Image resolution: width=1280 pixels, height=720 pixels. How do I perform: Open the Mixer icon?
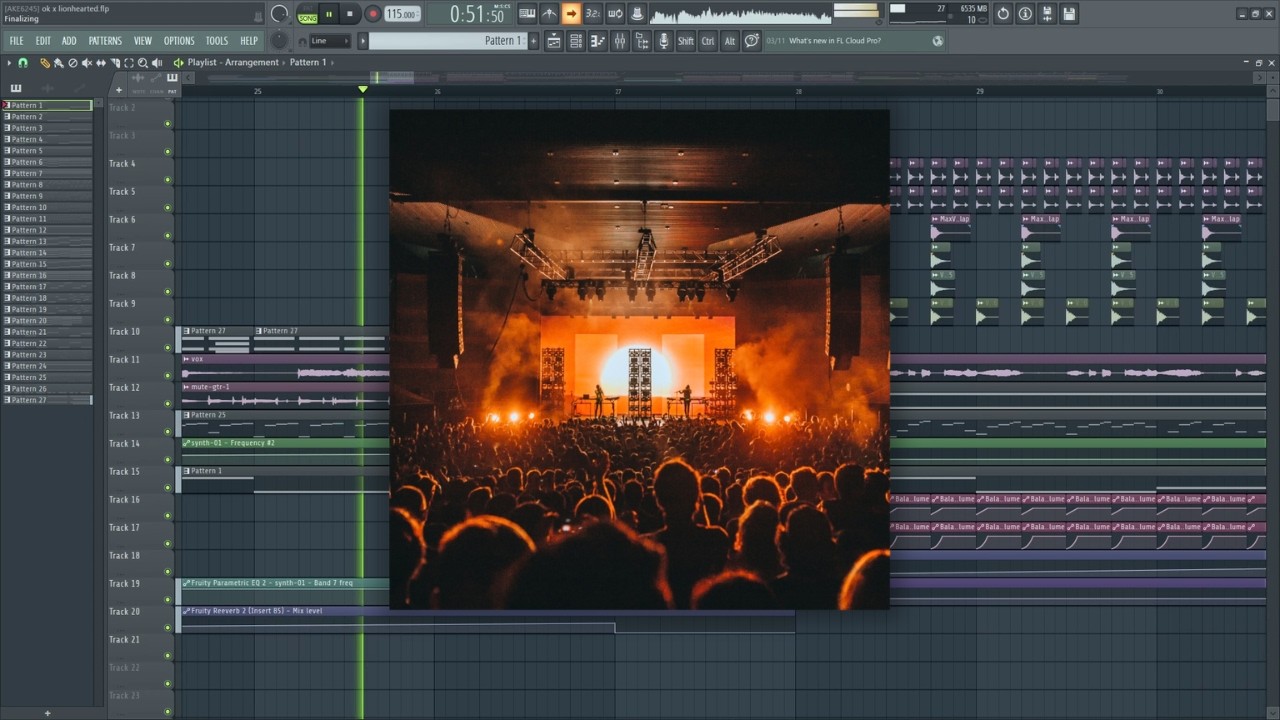(x=619, y=41)
